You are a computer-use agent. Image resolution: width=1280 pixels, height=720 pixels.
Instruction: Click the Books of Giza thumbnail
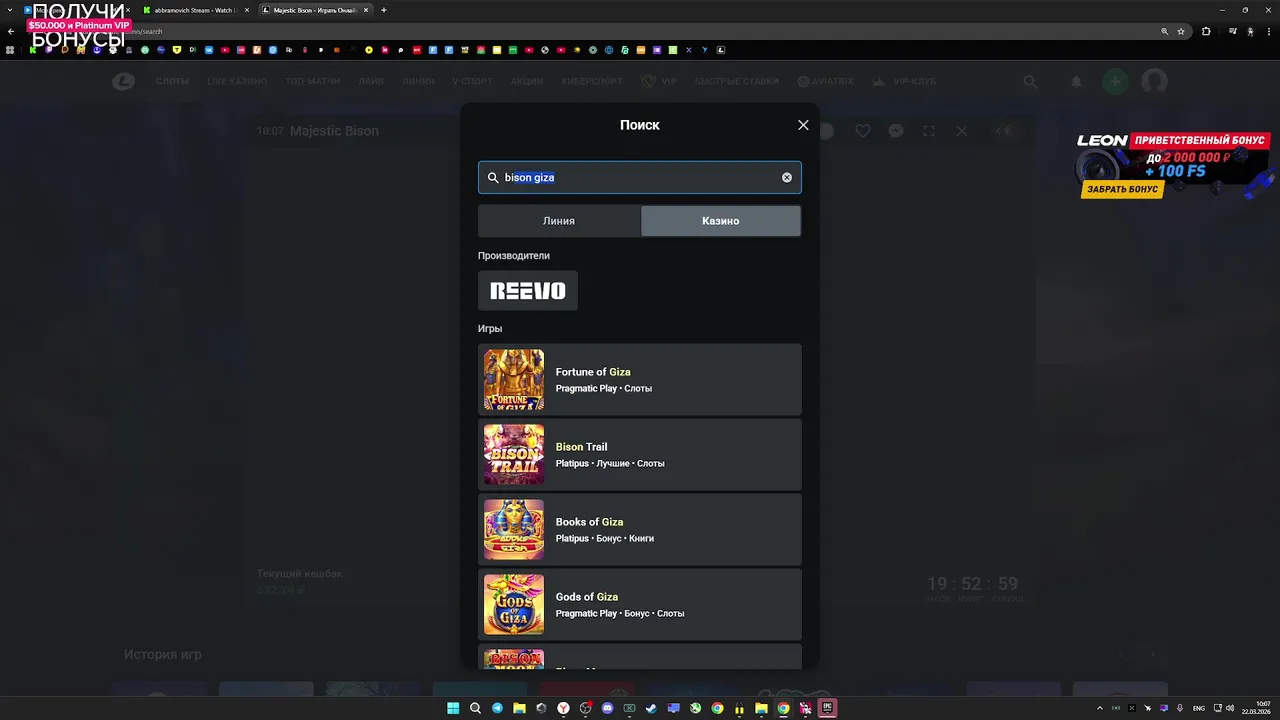tap(514, 530)
